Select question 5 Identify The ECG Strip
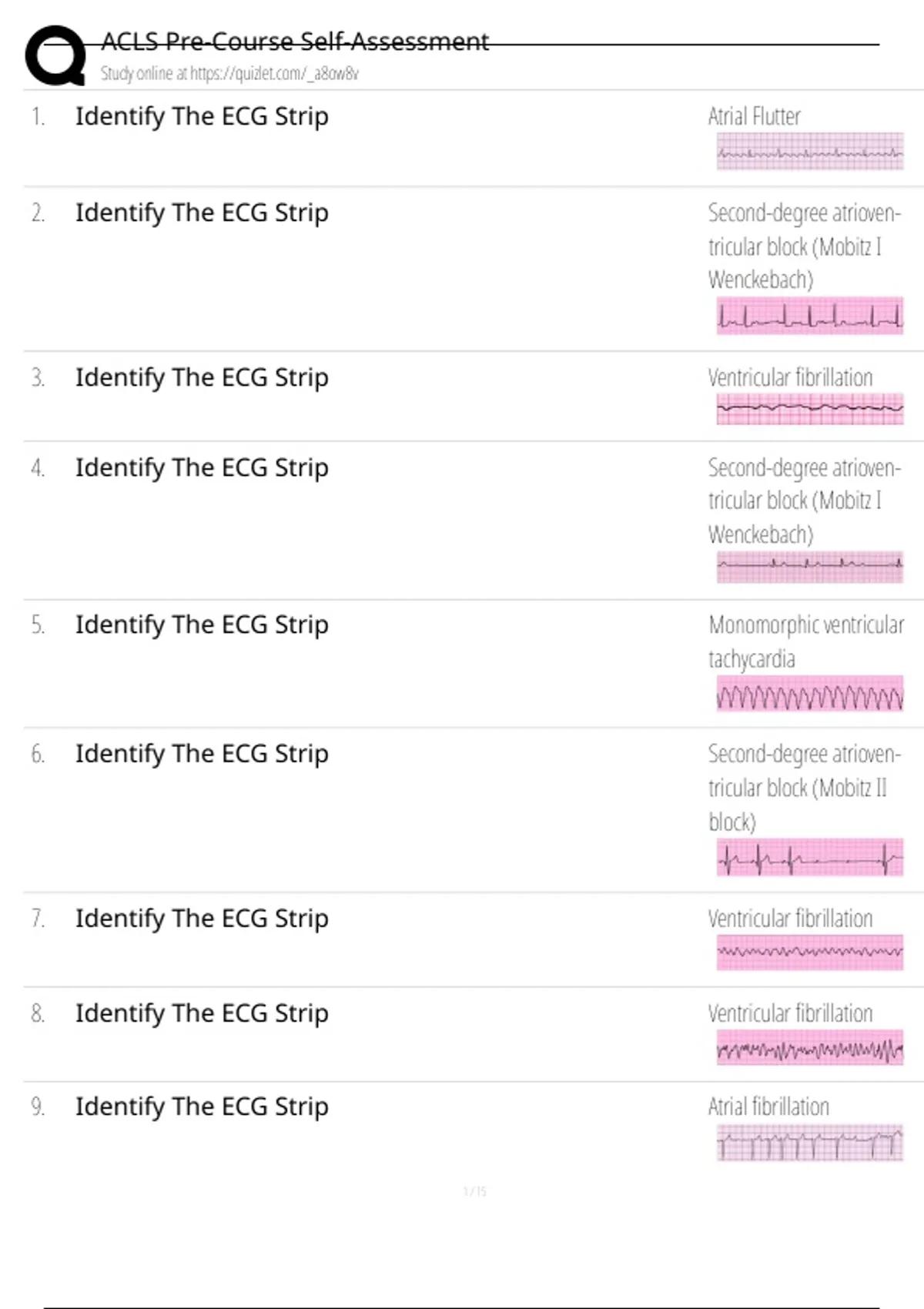The height and width of the screenshot is (1309, 924). pyautogui.click(x=202, y=625)
